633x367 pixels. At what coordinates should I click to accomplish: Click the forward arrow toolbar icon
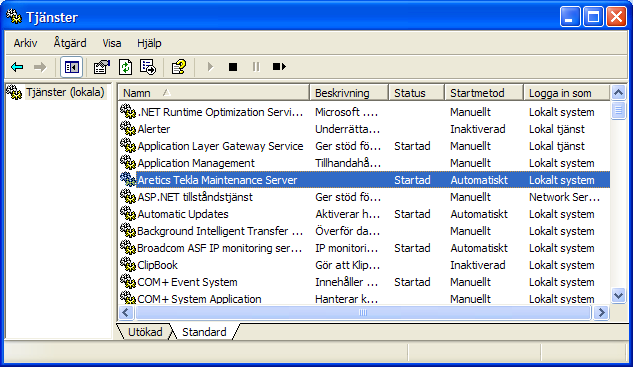point(40,67)
